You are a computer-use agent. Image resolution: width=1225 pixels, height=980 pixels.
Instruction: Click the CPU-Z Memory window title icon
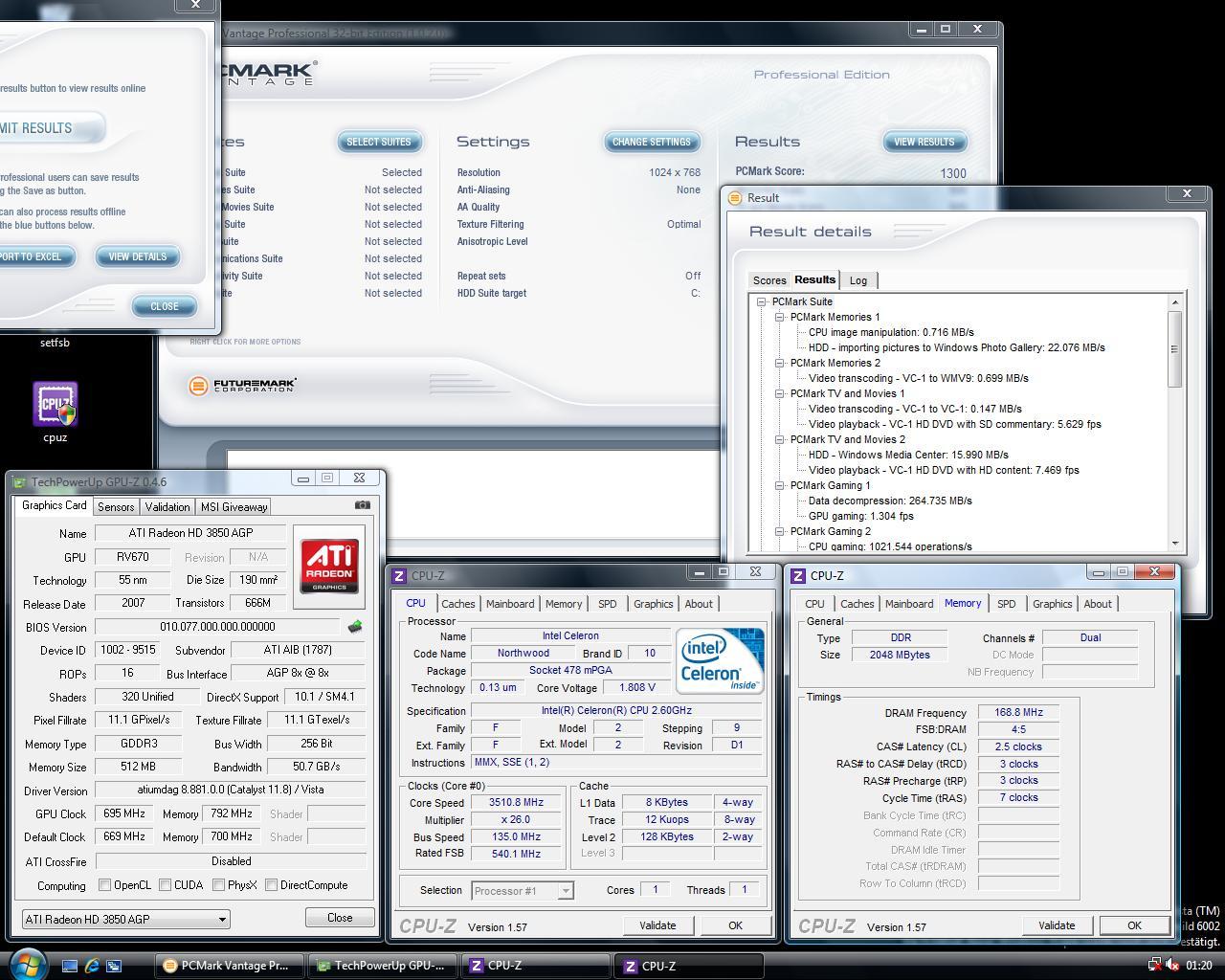coord(798,575)
